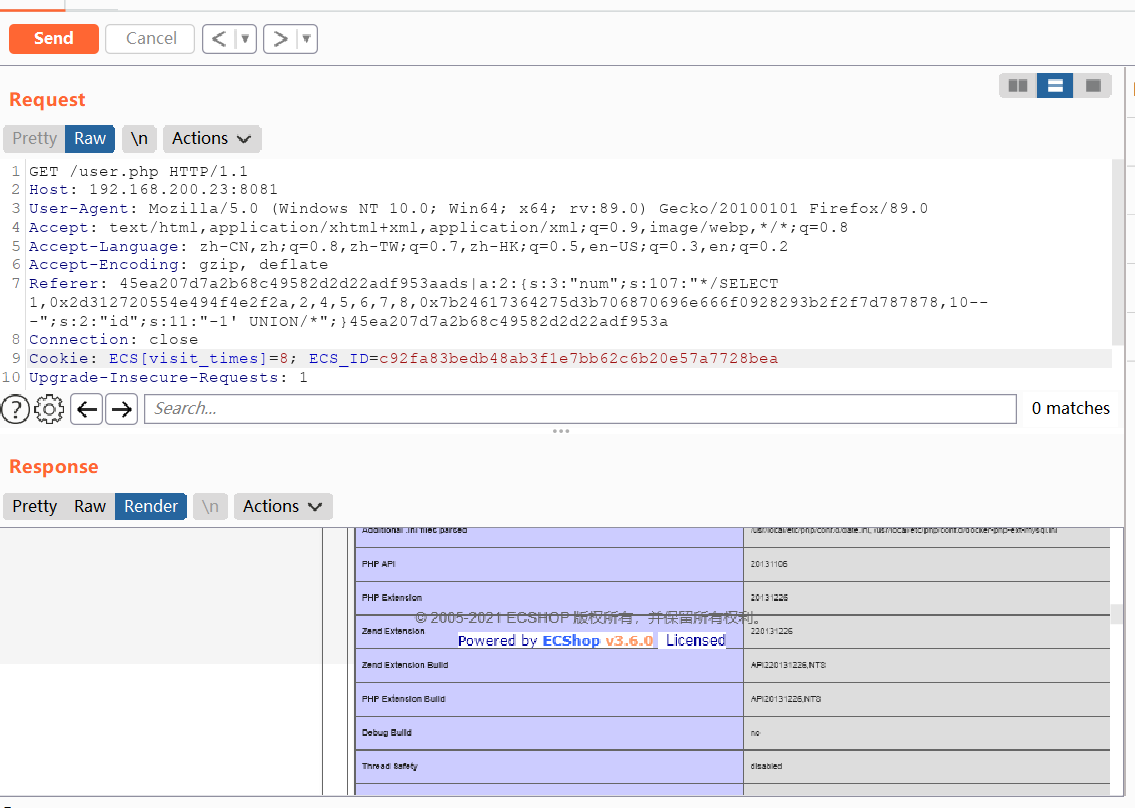Click the '0 matches' search result count
1135x808 pixels.
tap(1071, 408)
